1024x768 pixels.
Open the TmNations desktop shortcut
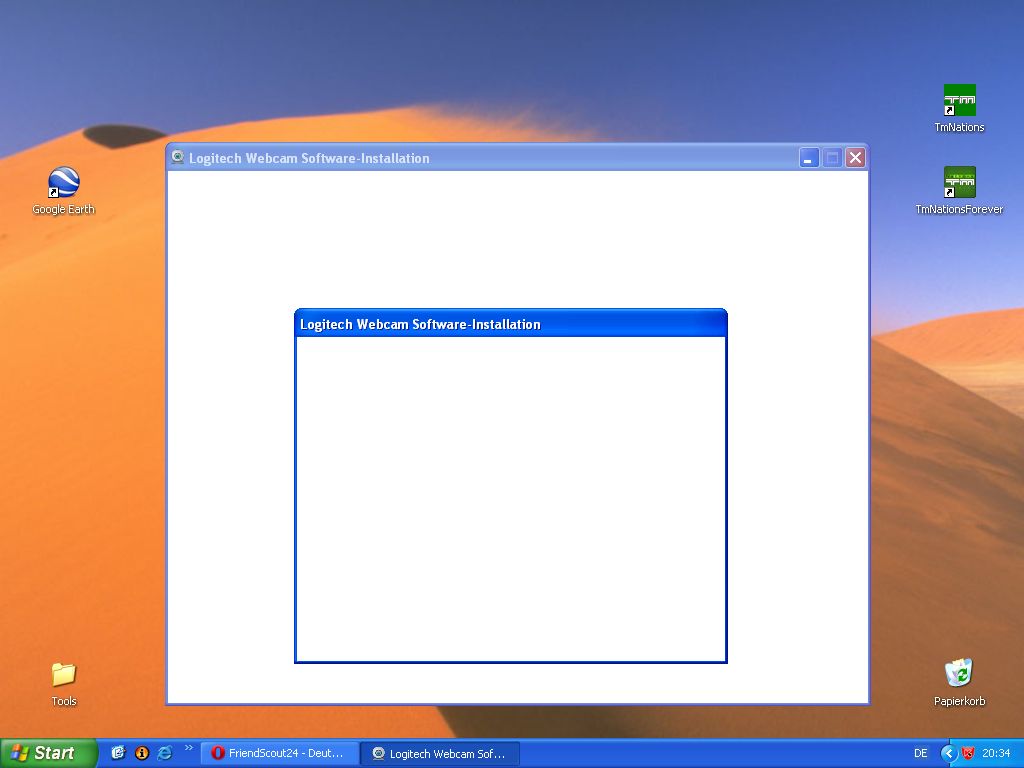tap(959, 108)
